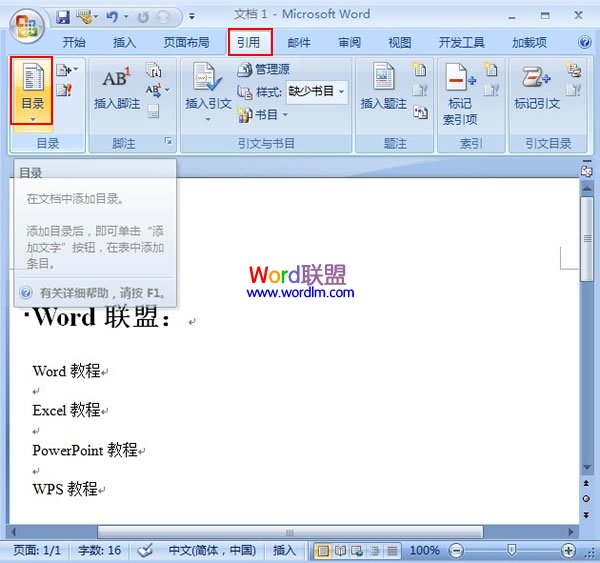Click the Previous Page double-arrow button
The image size is (600, 563).
point(586,483)
